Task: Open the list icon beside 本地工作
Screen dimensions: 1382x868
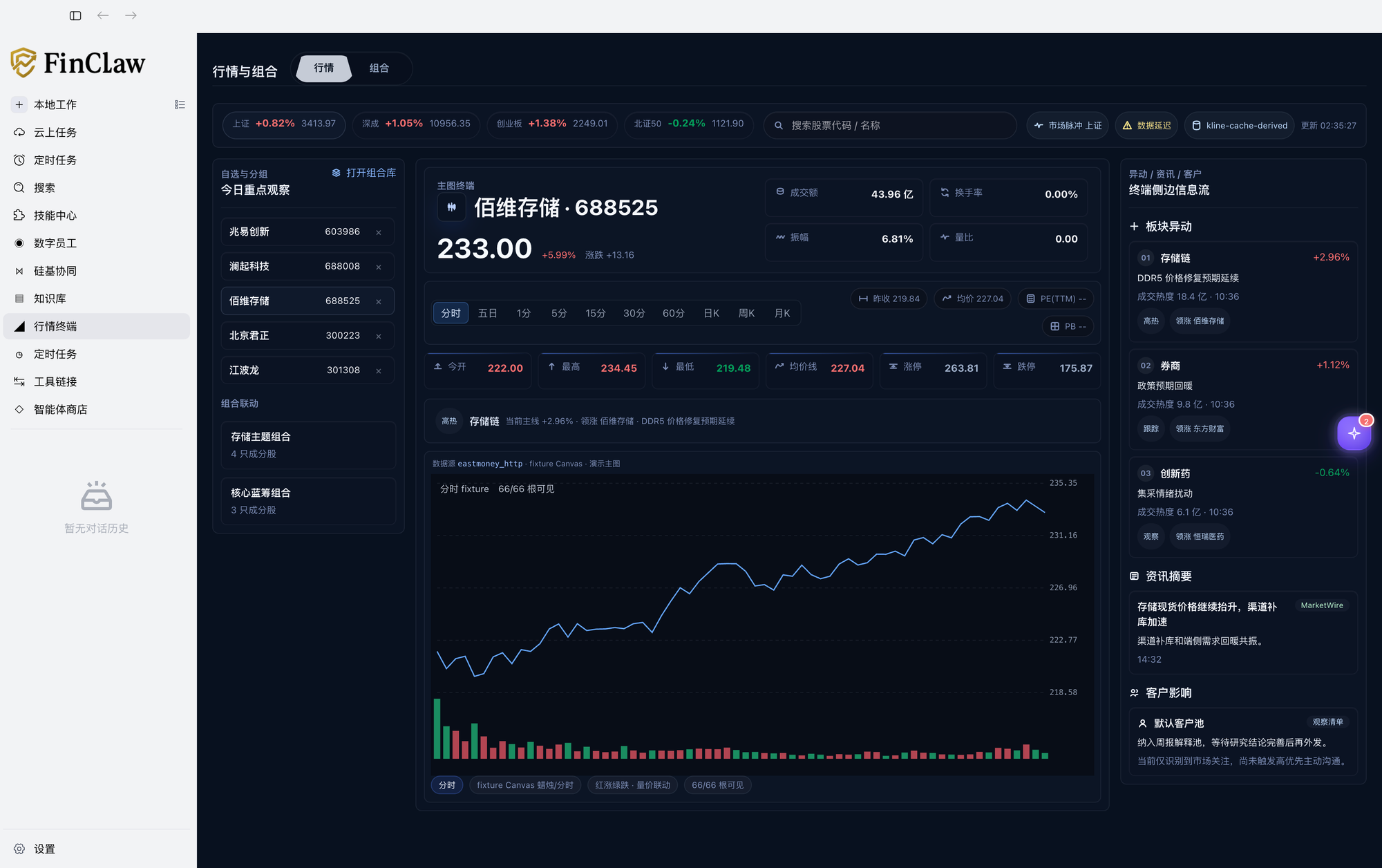Action: tap(180, 104)
